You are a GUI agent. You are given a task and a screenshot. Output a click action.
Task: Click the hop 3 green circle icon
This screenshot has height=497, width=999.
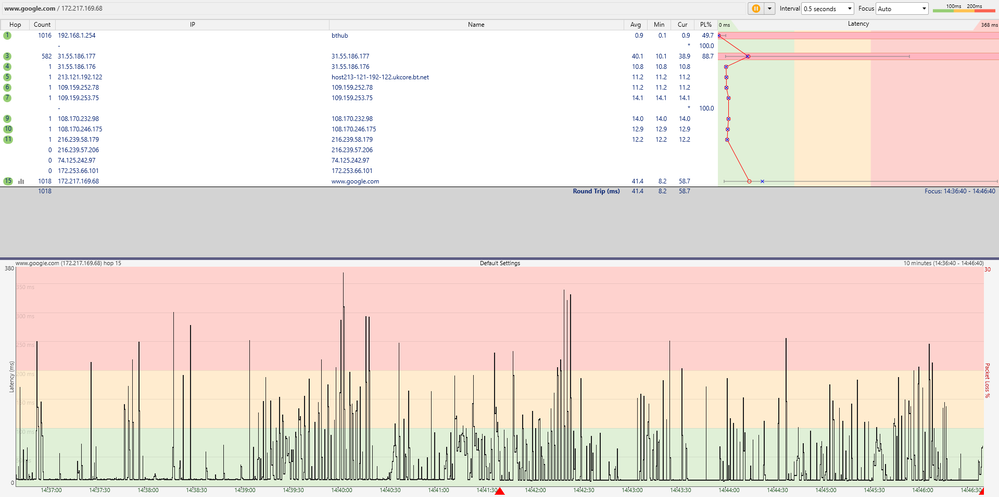coord(7,56)
